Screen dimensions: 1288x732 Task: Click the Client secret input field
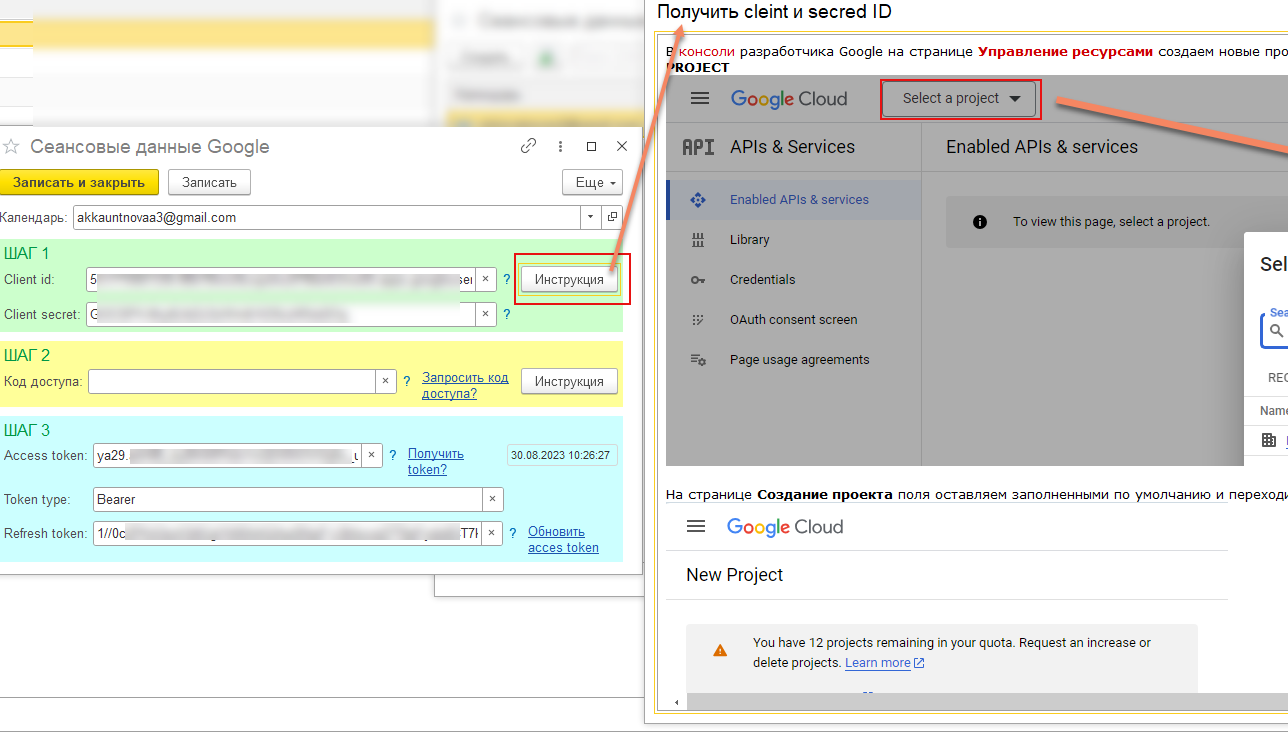281,314
